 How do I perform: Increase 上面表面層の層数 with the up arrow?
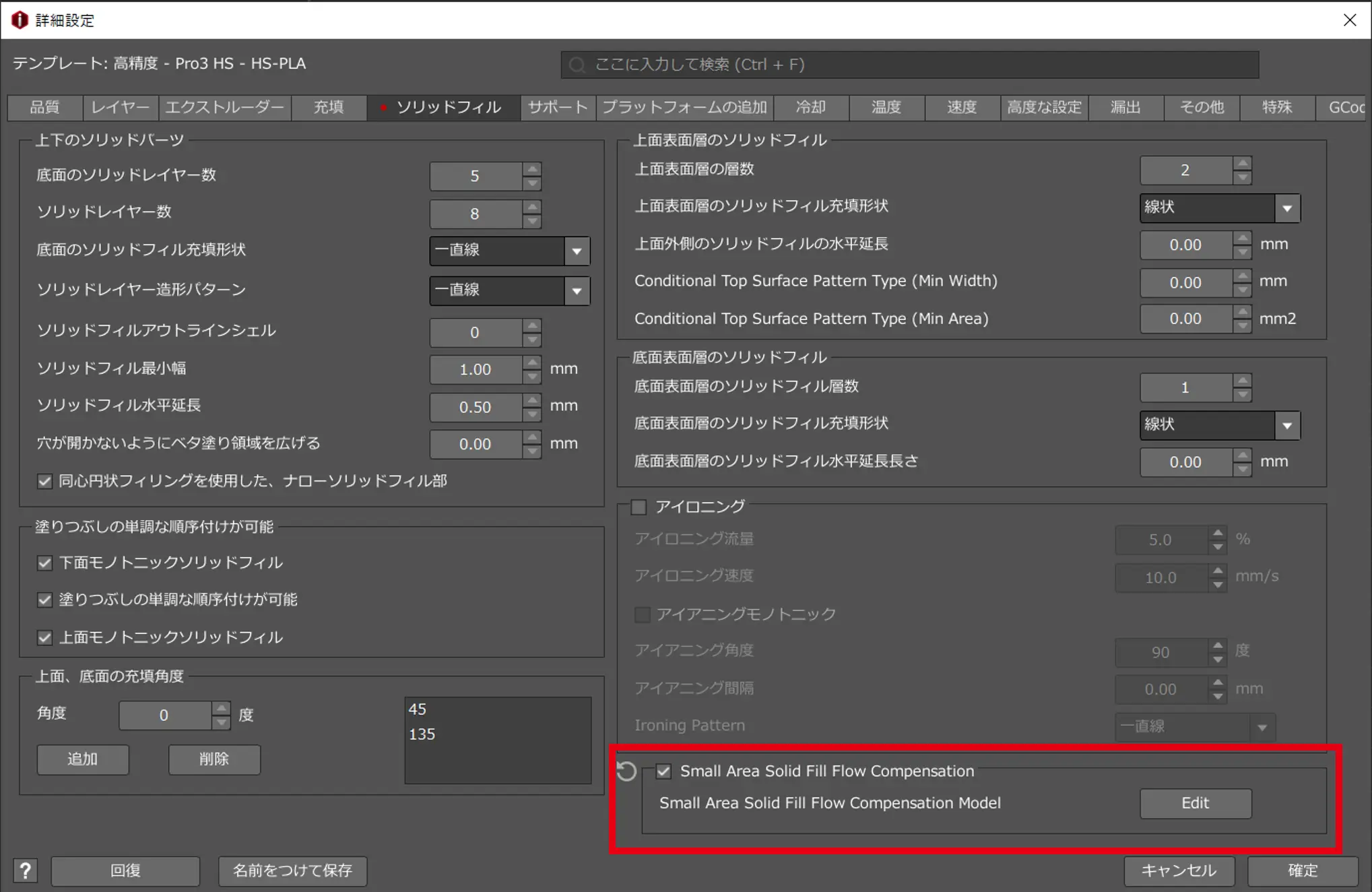point(1242,163)
